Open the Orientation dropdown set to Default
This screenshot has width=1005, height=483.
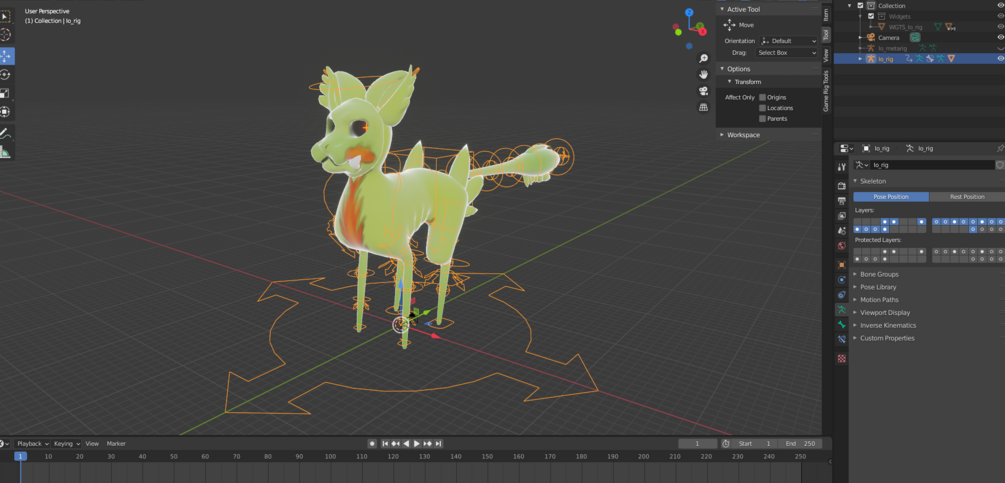pos(788,41)
